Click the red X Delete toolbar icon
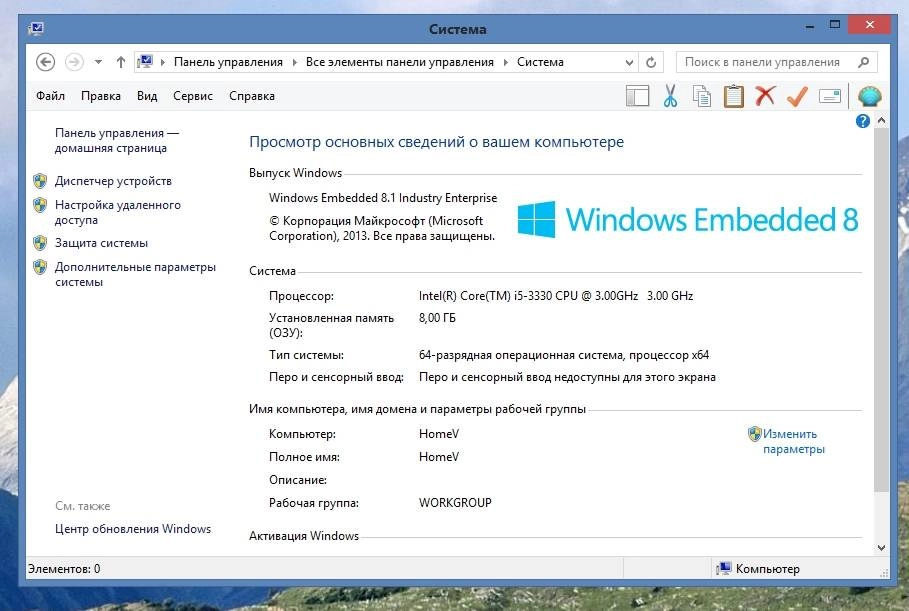Viewport: 909px width, 611px height. [x=765, y=95]
